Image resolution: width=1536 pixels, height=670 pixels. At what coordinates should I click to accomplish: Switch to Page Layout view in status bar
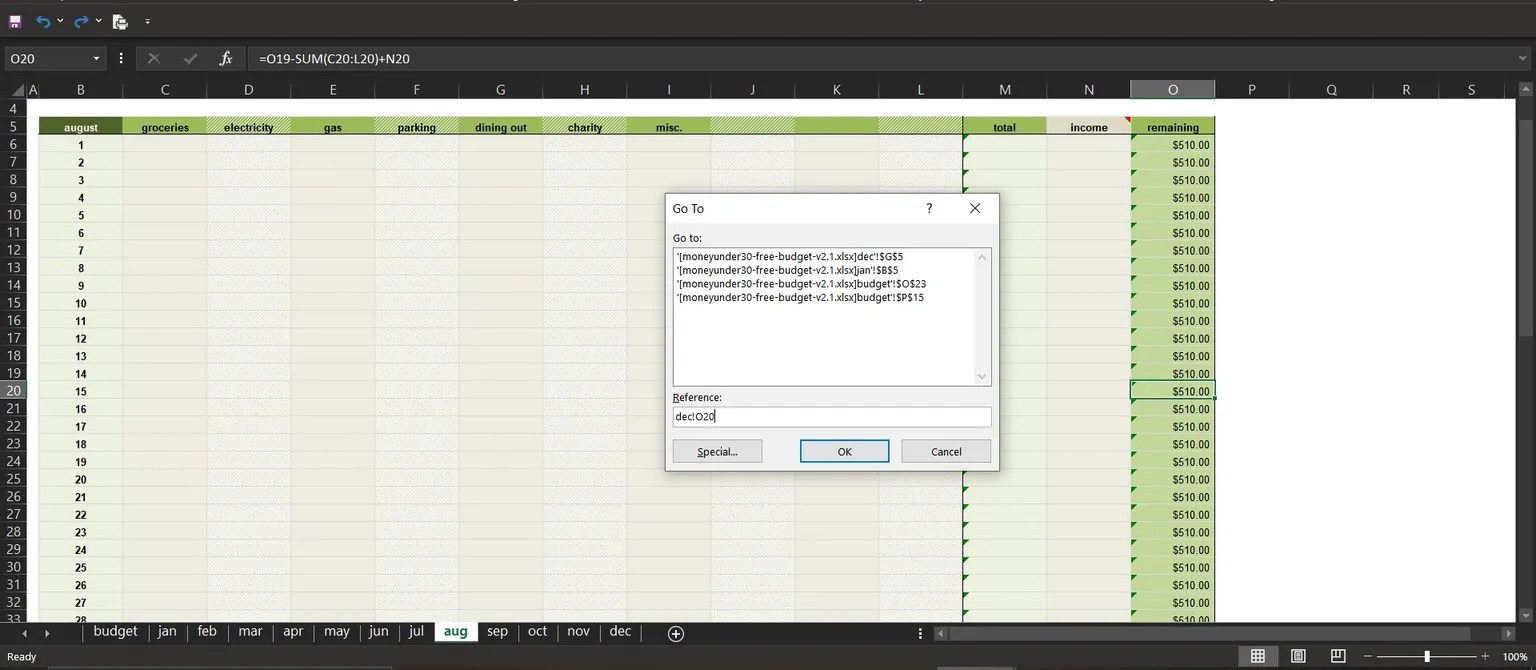[1297, 656]
